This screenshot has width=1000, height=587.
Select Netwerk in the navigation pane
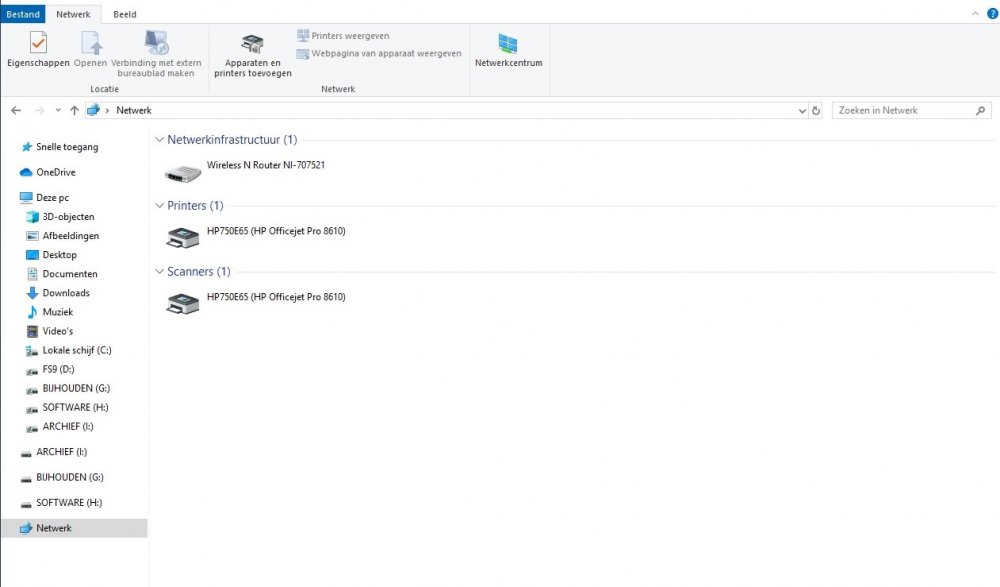[x=74, y=528]
